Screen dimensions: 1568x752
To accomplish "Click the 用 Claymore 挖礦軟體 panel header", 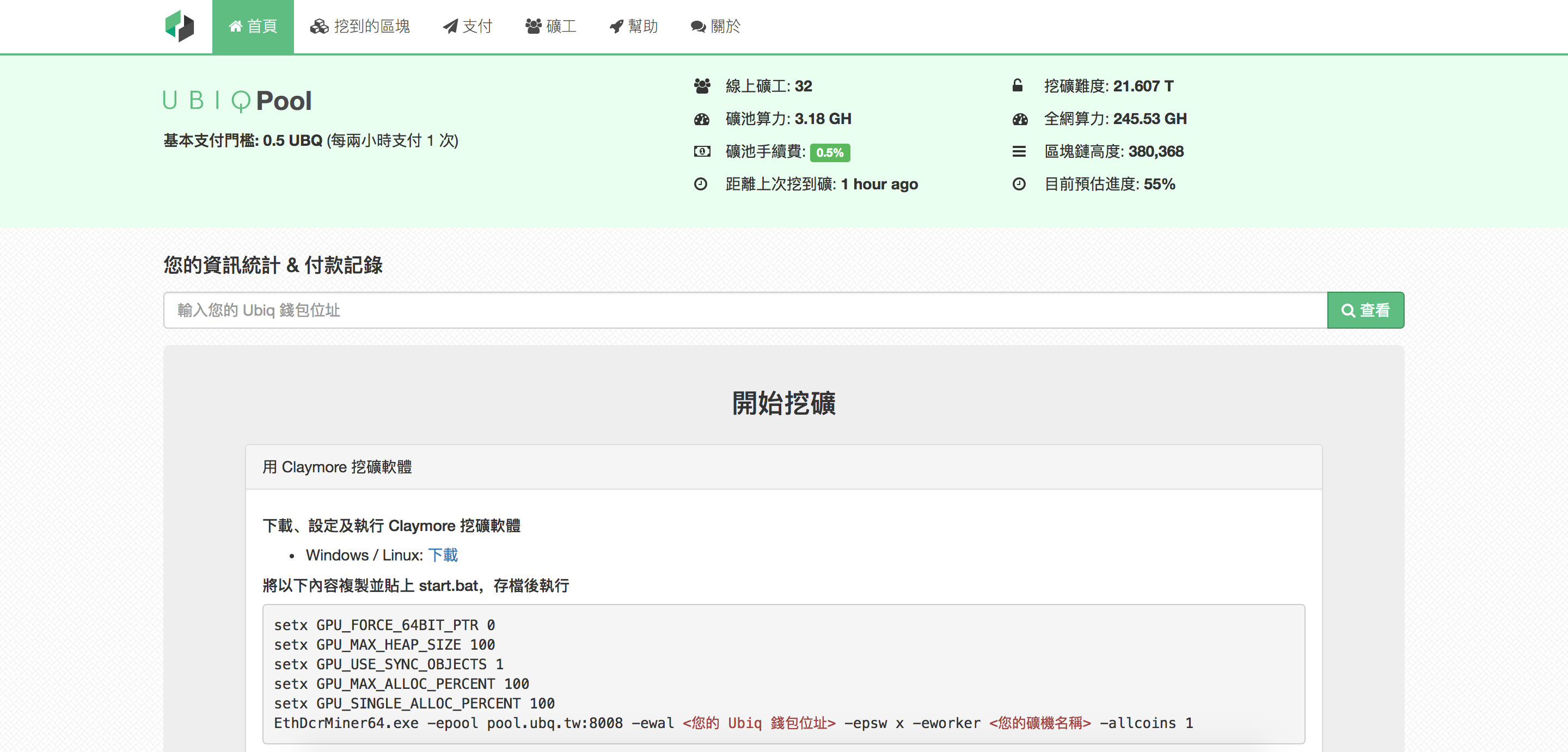I will pos(783,467).
